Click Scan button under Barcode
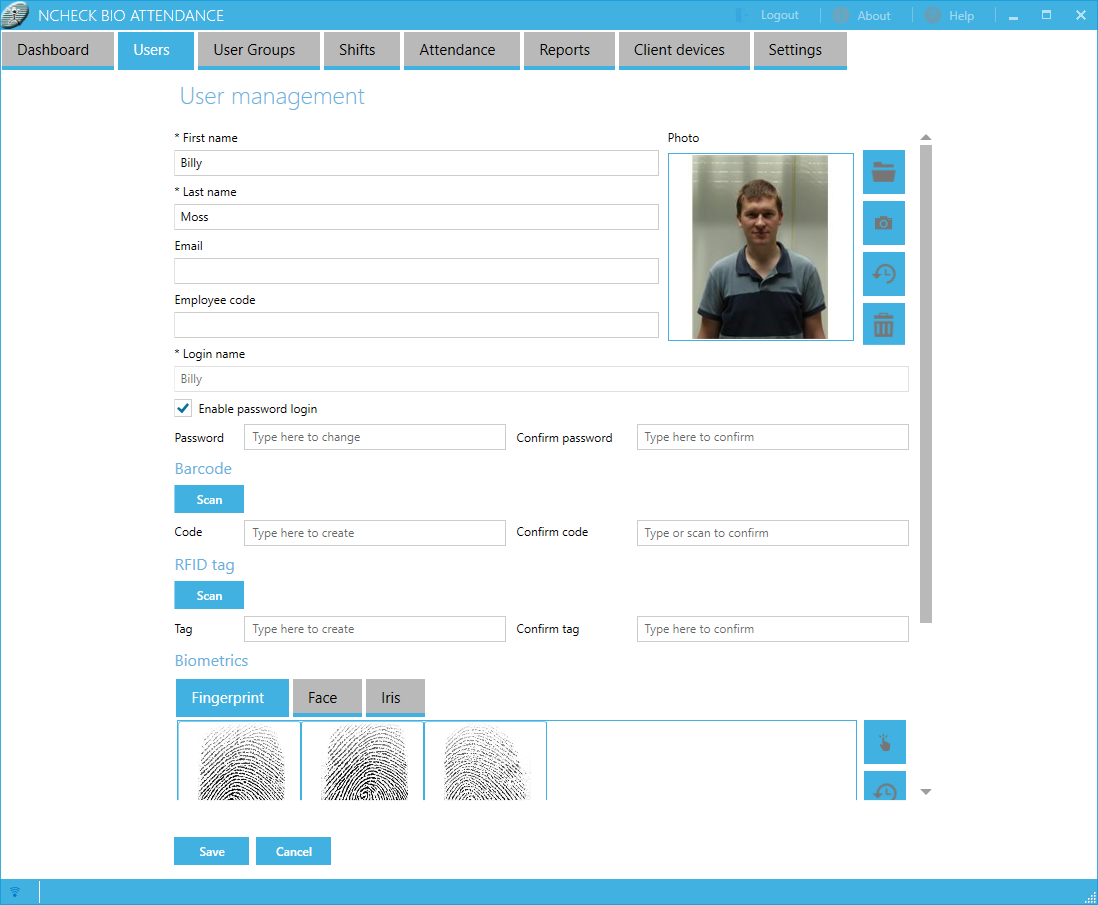Image resolution: width=1098 pixels, height=905 pixels. pyautogui.click(x=209, y=499)
